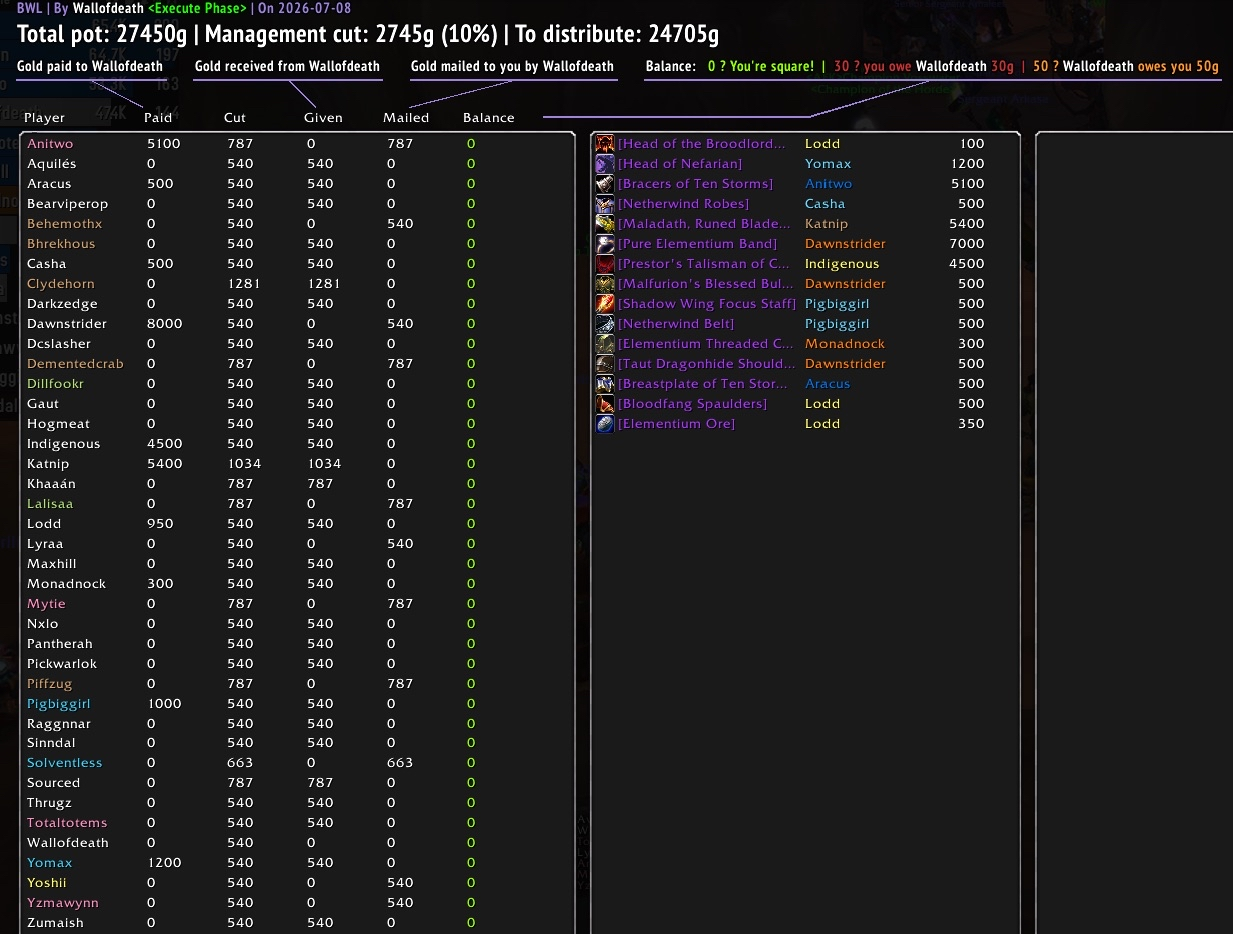Open the [Head of Nefarian] item link
Screen dimensions: 1233x934
pos(680,164)
